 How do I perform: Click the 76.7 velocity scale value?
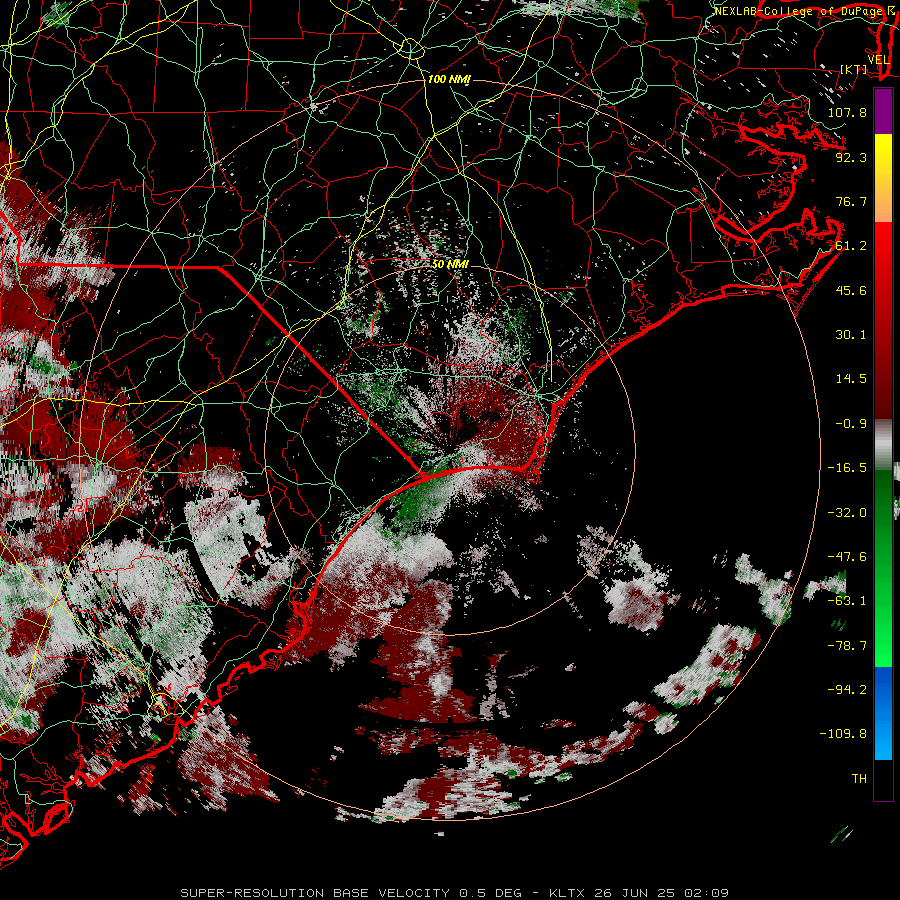tap(851, 201)
